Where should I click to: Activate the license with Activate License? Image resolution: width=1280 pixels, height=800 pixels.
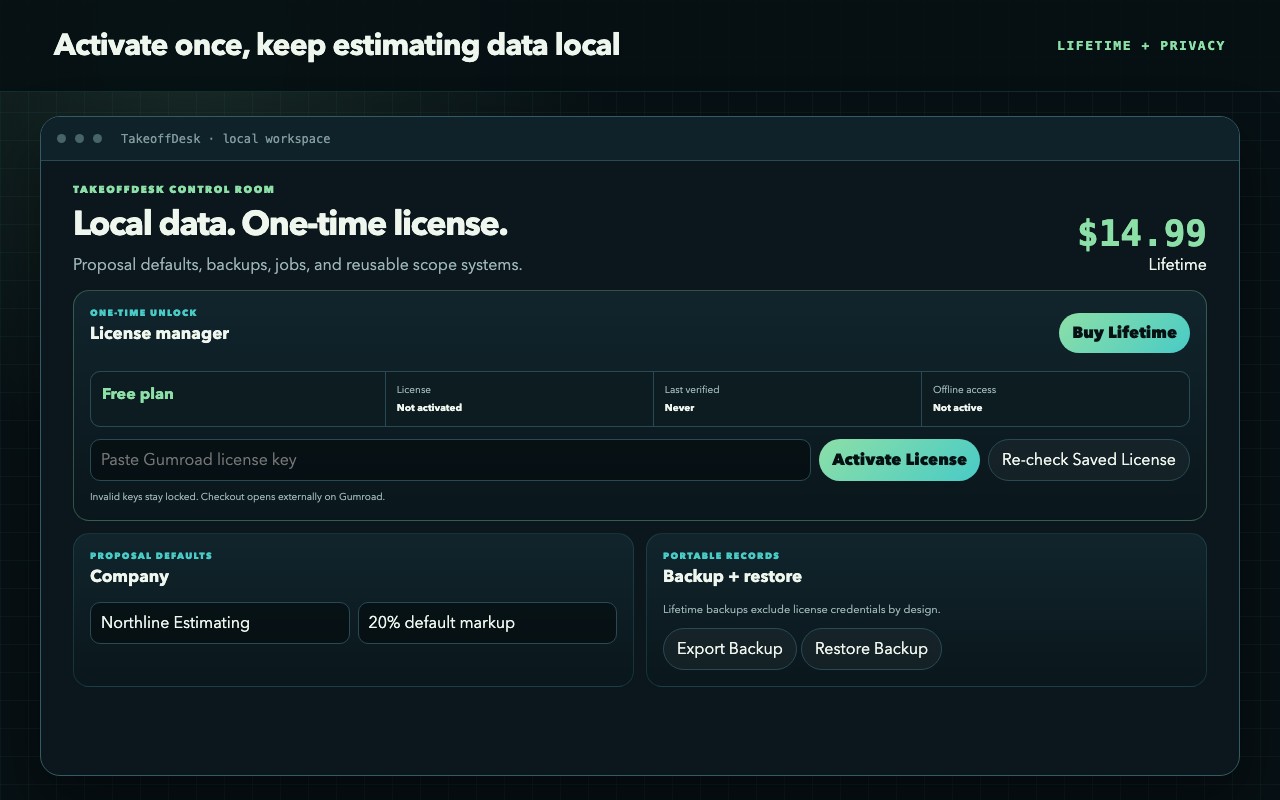(x=899, y=460)
